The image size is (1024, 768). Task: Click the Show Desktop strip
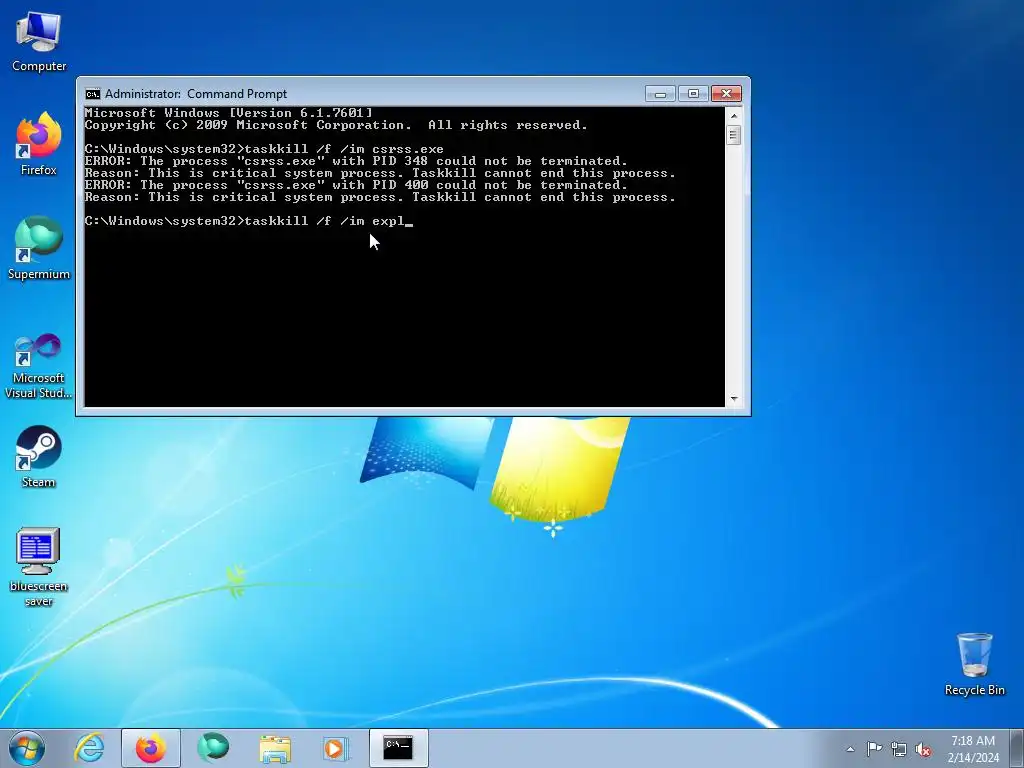pos(1017,748)
